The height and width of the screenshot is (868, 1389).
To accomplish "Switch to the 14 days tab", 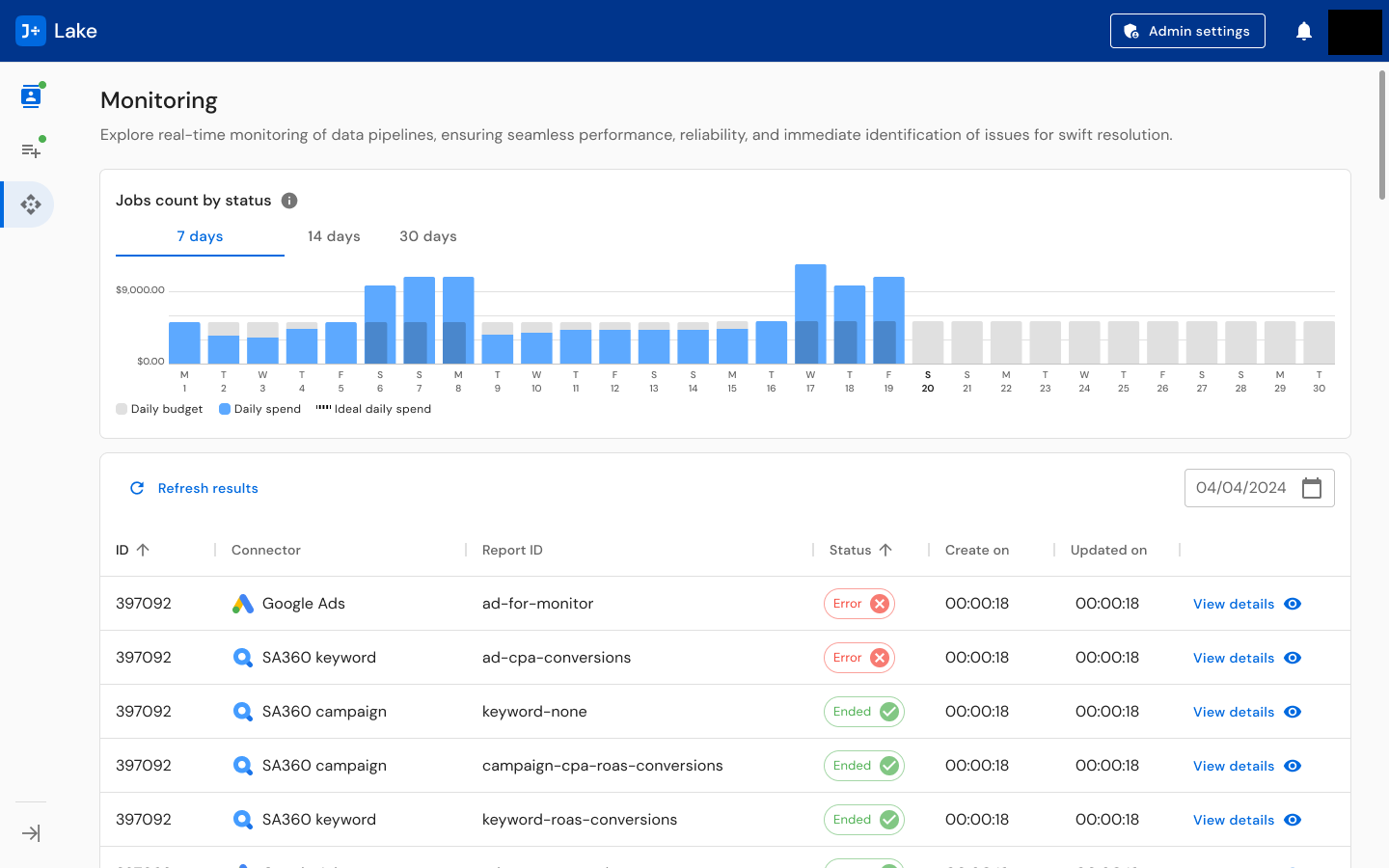I will click(x=334, y=236).
